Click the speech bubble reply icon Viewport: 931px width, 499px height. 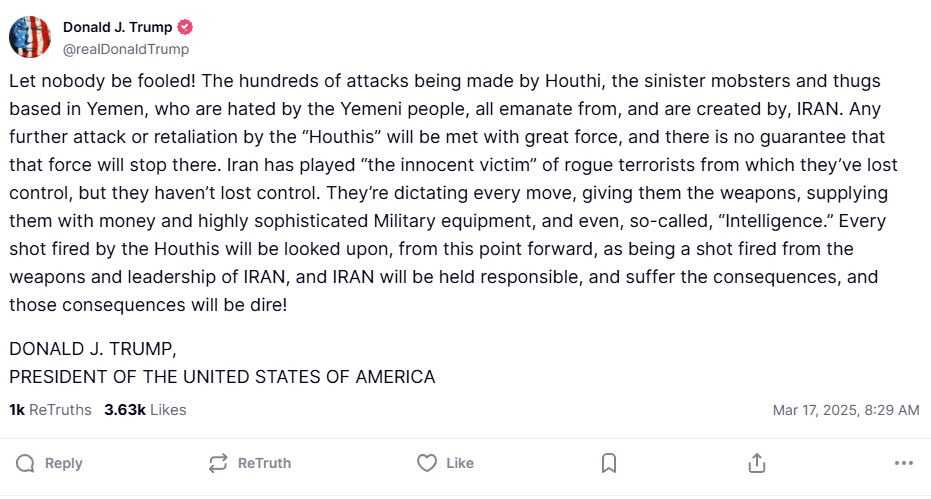[25, 463]
